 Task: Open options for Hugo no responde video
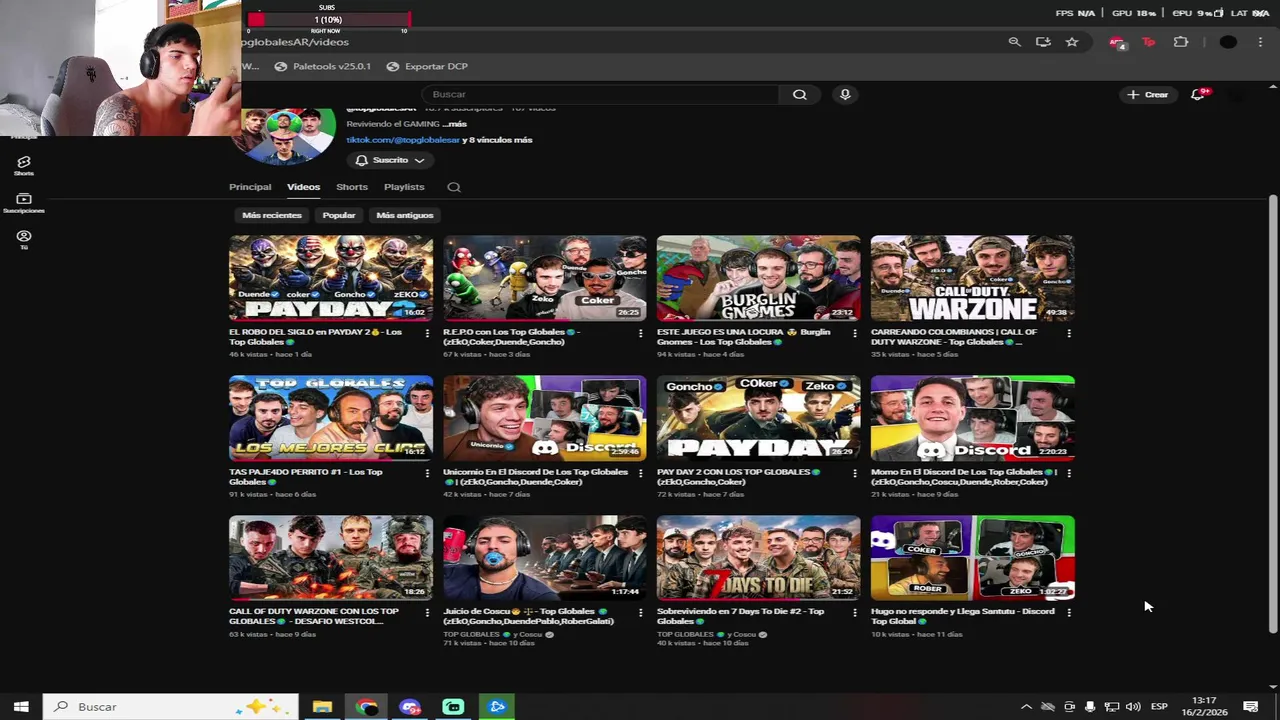pyautogui.click(x=1068, y=613)
